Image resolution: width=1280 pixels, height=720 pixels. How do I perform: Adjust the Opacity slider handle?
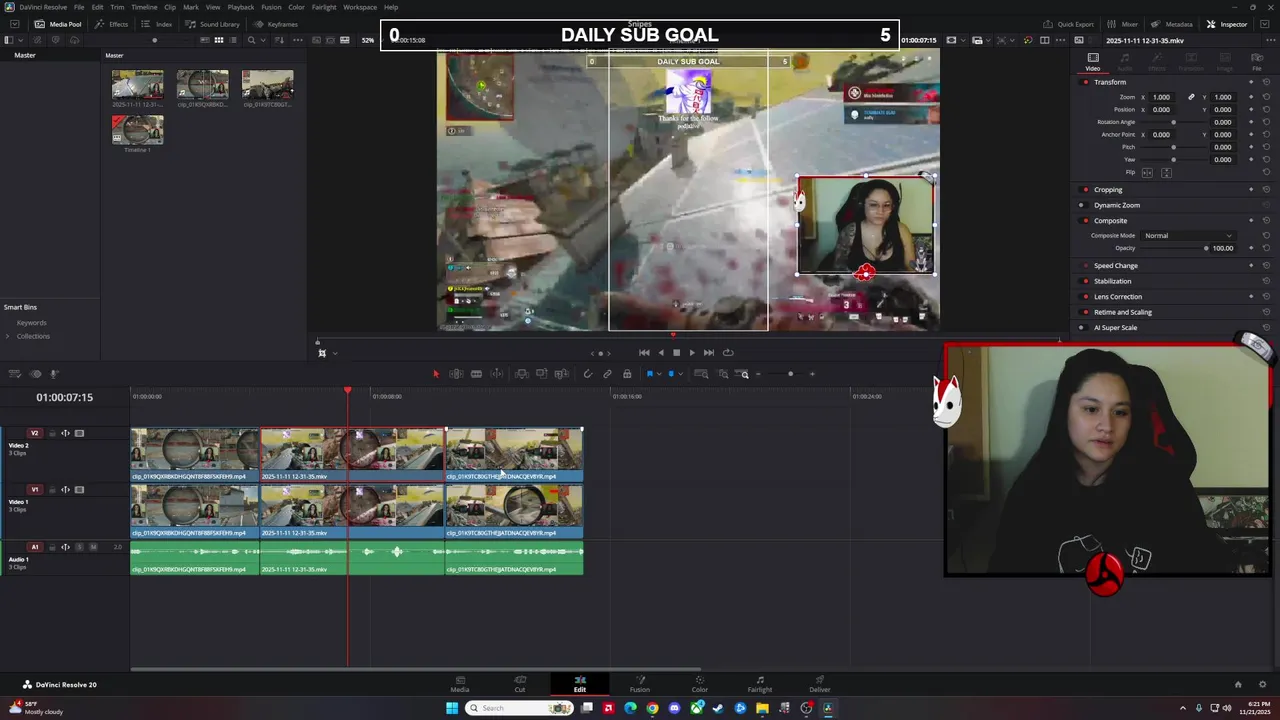coord(1206,248)
